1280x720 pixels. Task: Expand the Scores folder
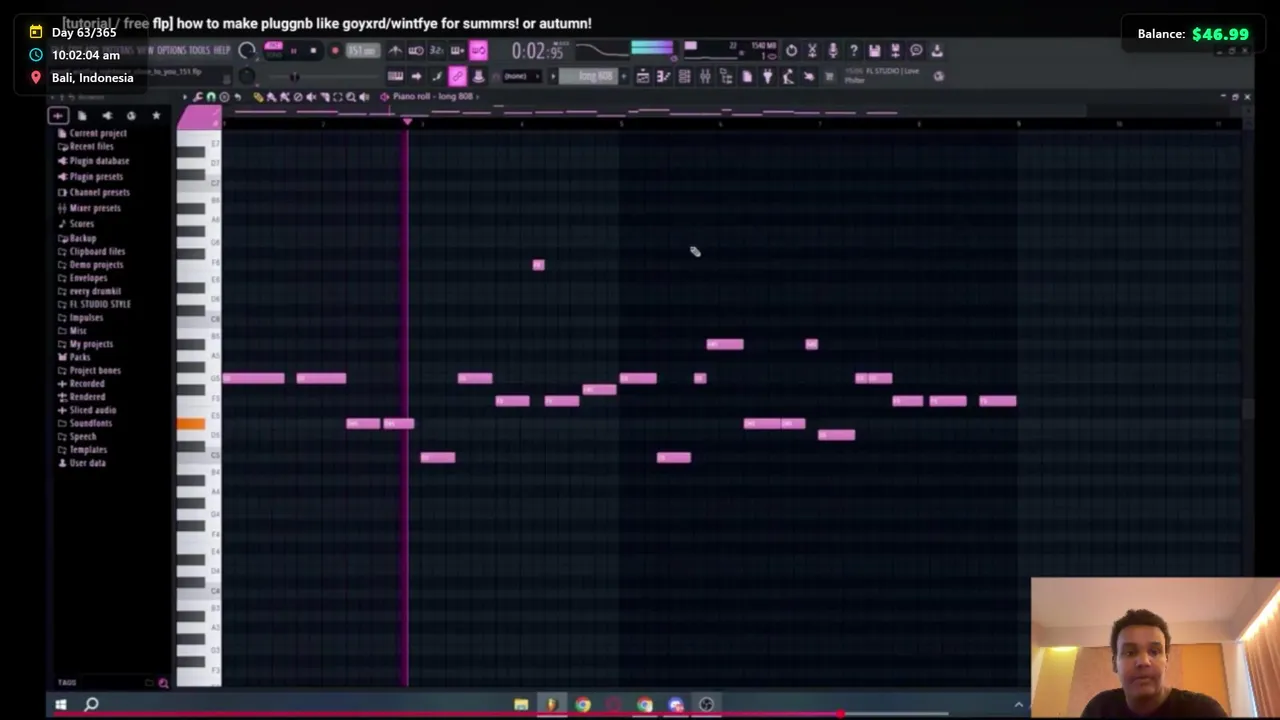click(x=76, y=223)
